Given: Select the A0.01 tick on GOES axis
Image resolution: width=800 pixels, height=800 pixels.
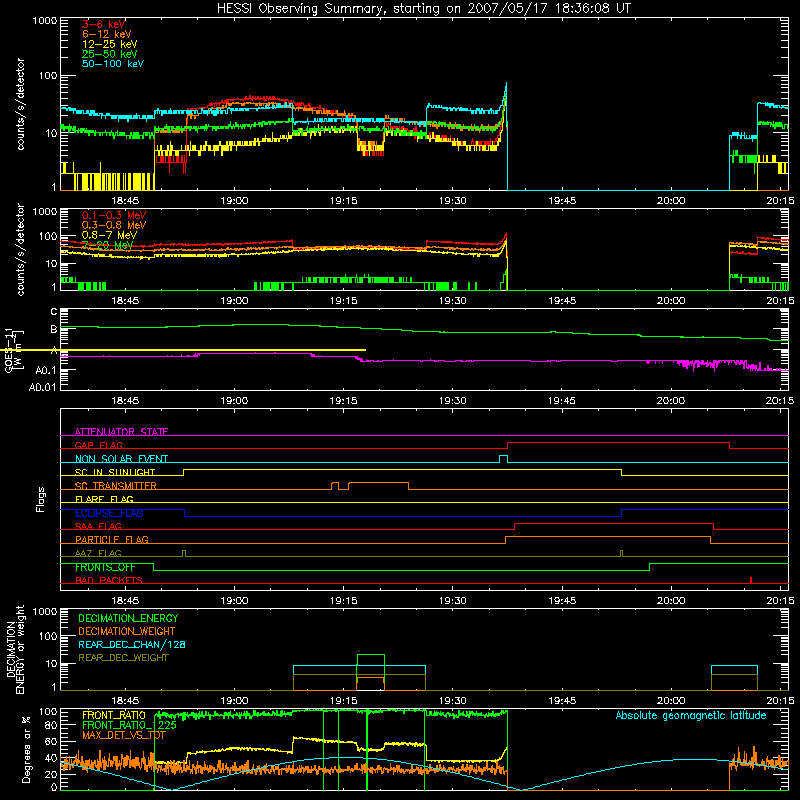Looking at the screenshot, I should tap(42, 387).
